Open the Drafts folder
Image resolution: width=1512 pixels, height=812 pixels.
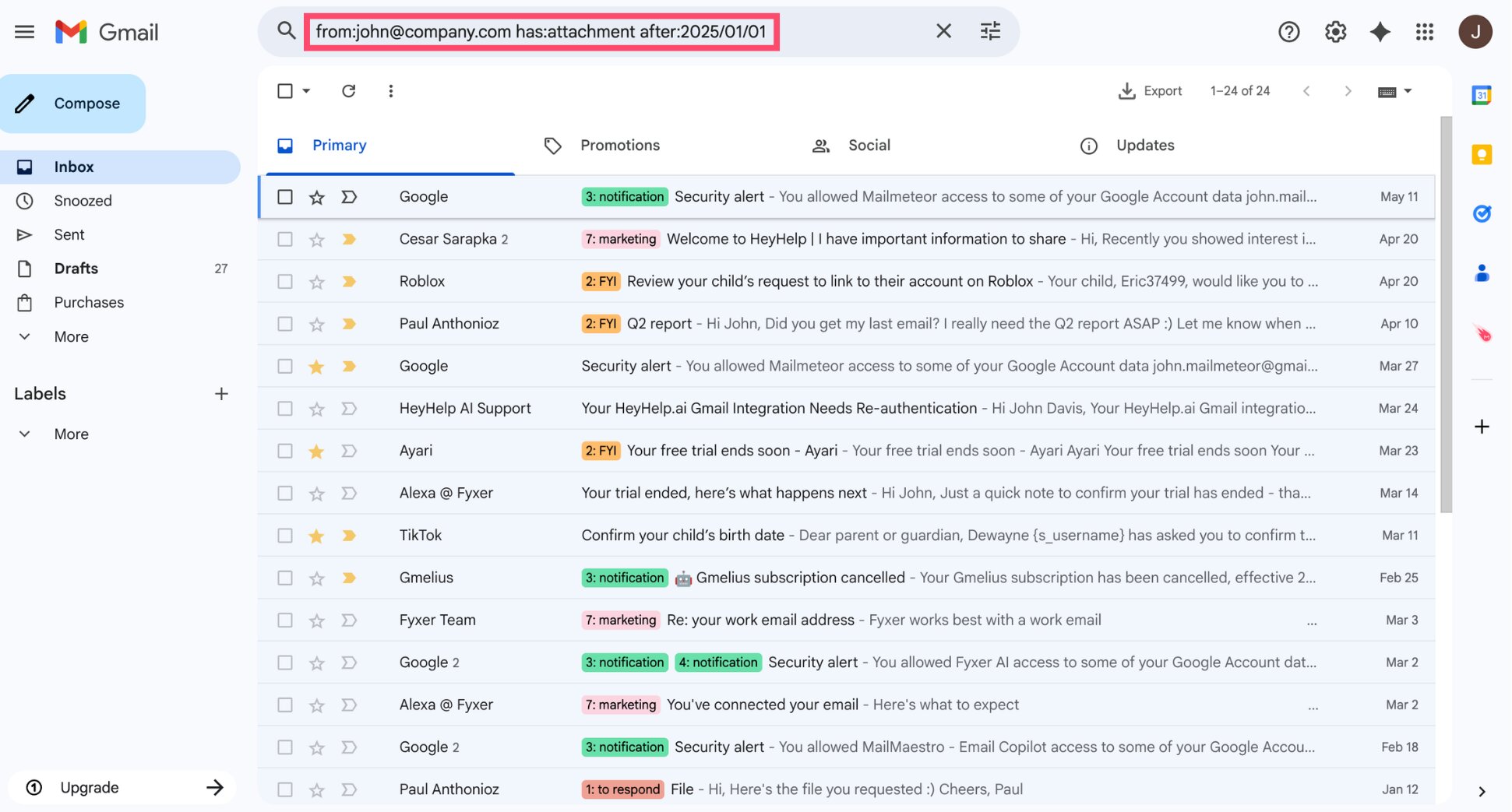click(120, 269)
